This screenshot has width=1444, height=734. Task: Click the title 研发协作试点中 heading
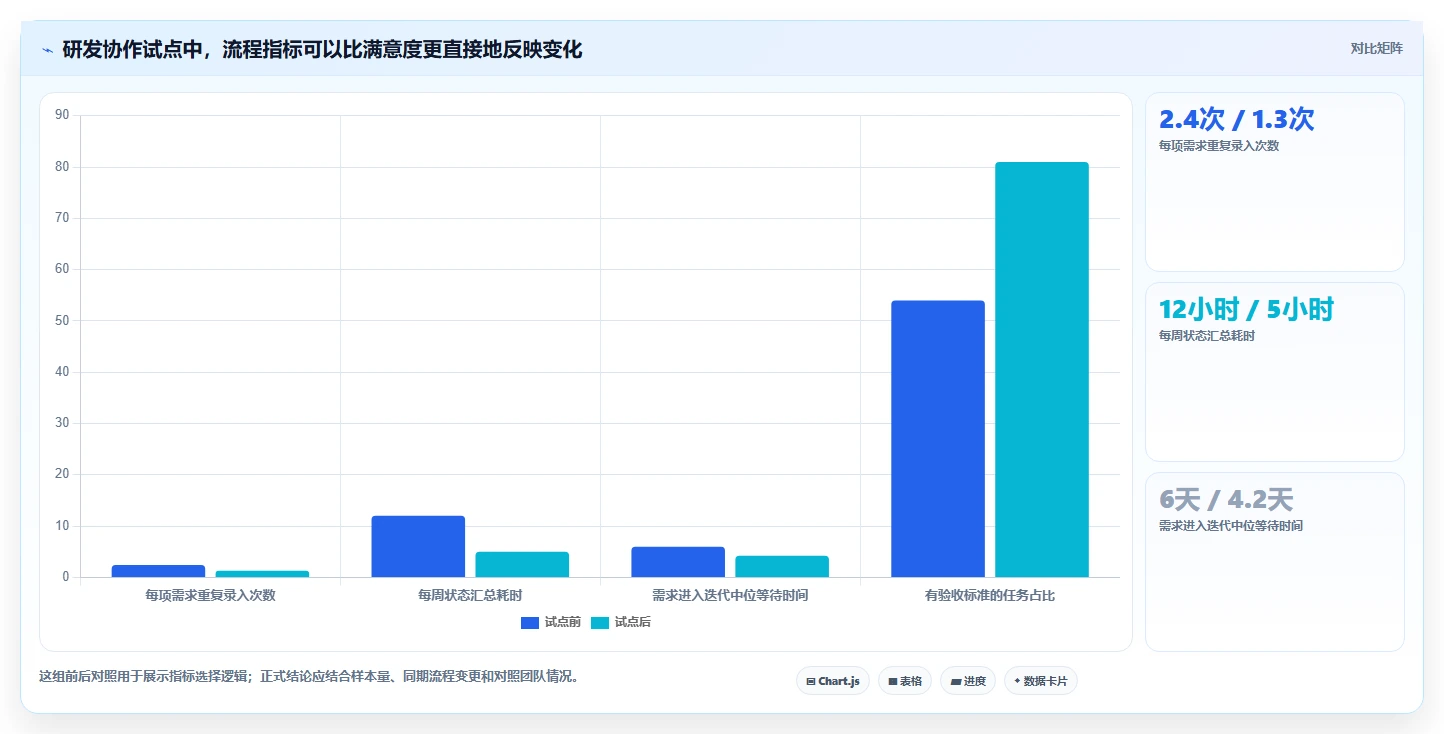click(322, 49)
